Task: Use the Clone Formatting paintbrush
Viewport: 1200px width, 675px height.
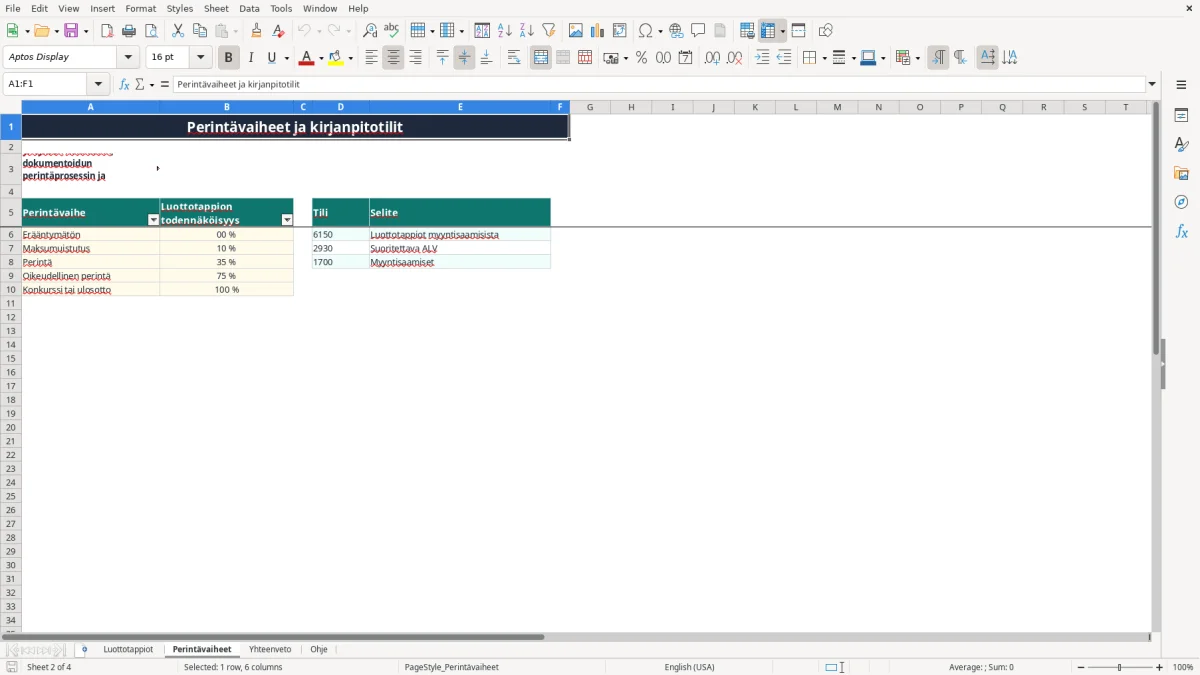Action: (256, 31)
